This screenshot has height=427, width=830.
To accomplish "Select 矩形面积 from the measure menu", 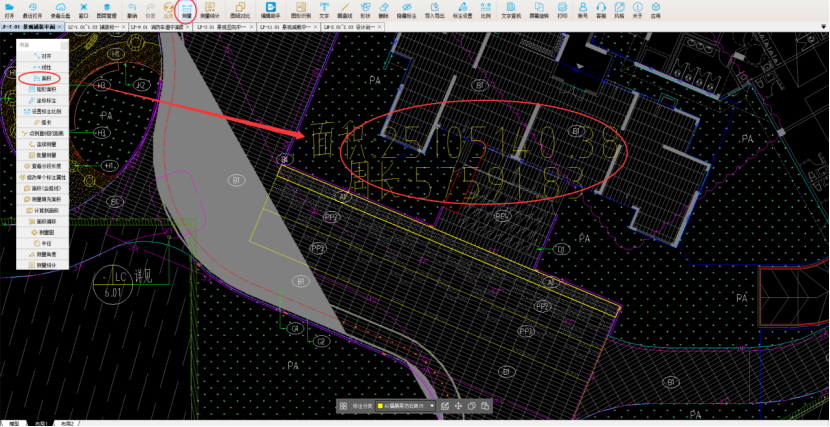I will coord(44,89).
